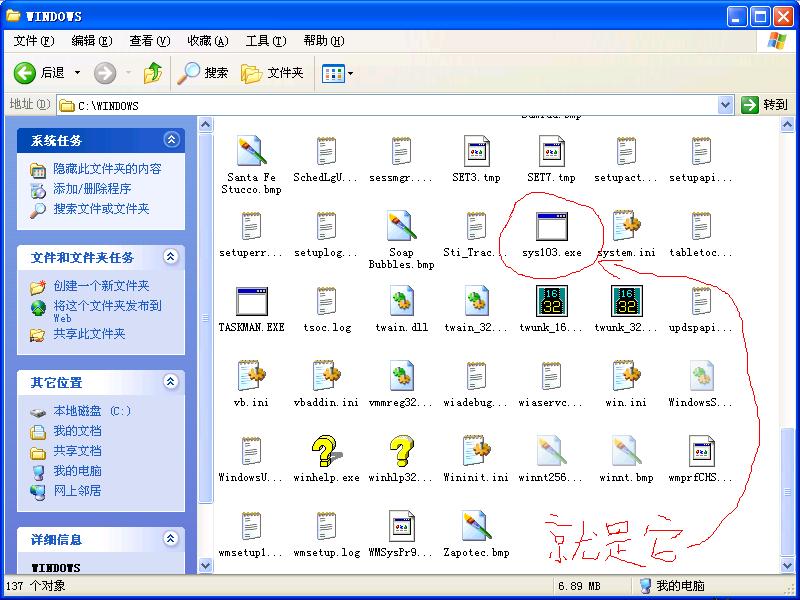Select the TASKMAN.EXE file icon
The image size is (800, 600).
point(252,302)
